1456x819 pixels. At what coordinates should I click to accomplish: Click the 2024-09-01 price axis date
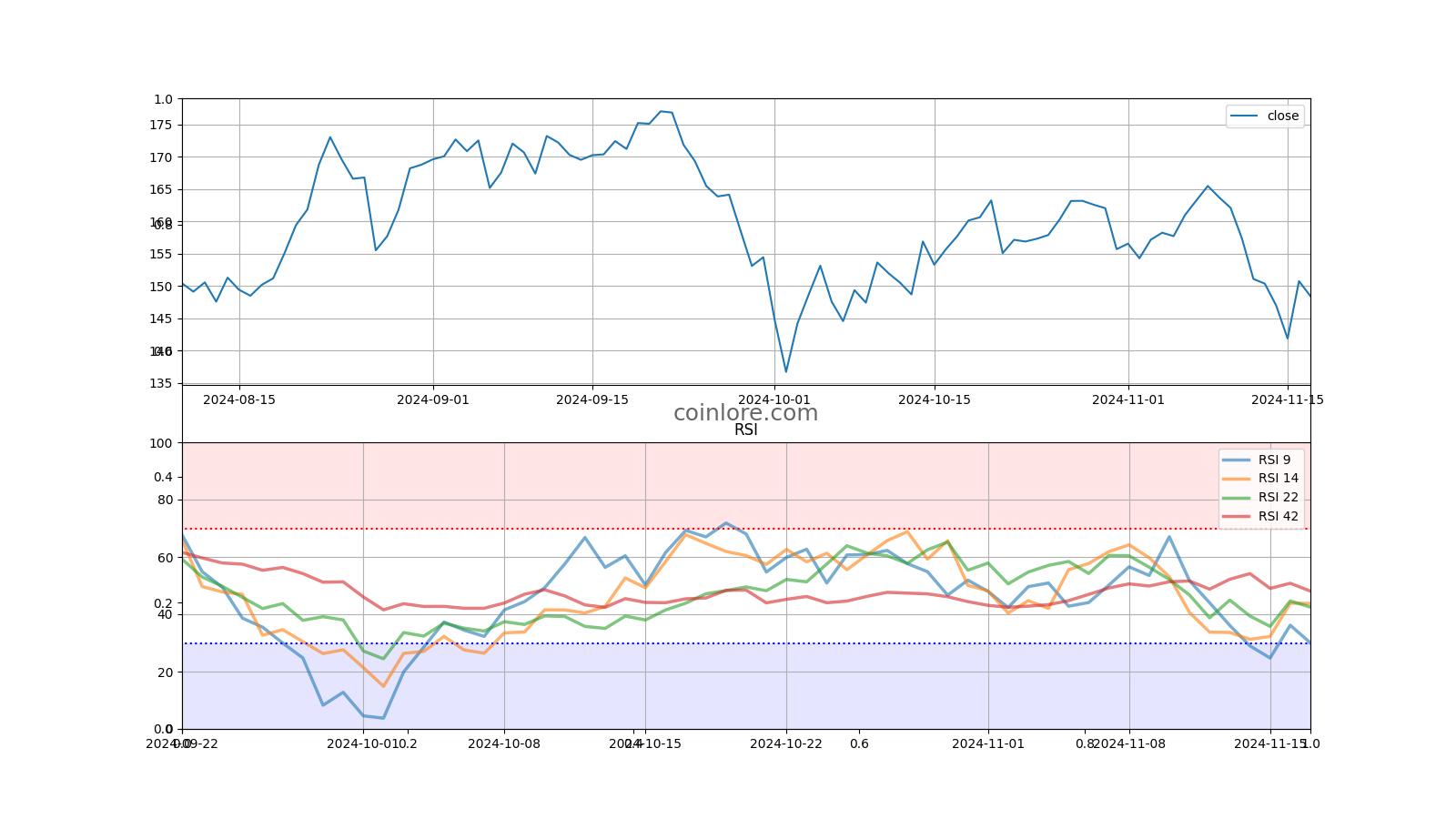pyautogui.click(x=433, y=399)
